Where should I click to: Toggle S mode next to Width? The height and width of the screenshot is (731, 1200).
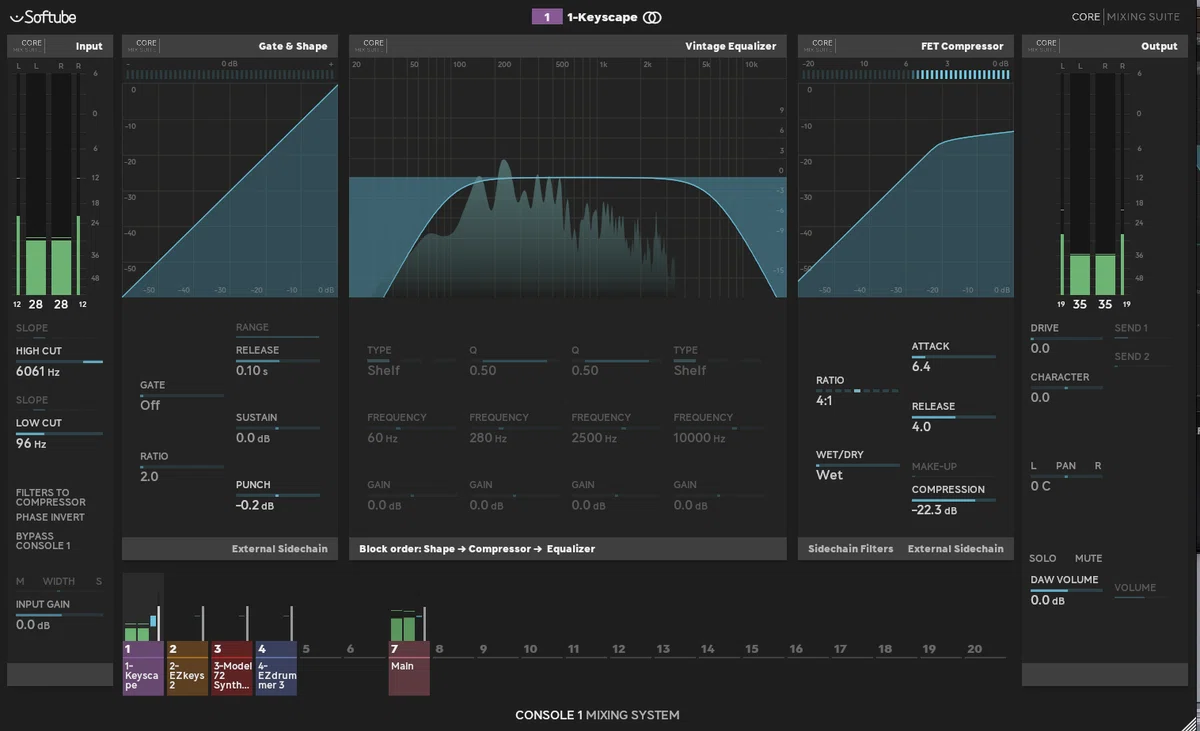[98, 581]
